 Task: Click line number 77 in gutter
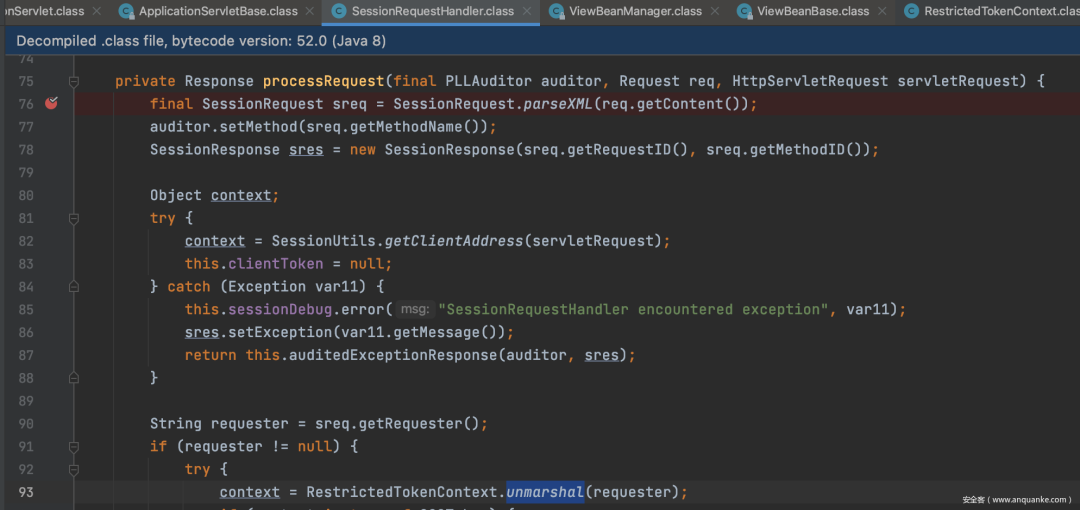click(x=25, y=127)
